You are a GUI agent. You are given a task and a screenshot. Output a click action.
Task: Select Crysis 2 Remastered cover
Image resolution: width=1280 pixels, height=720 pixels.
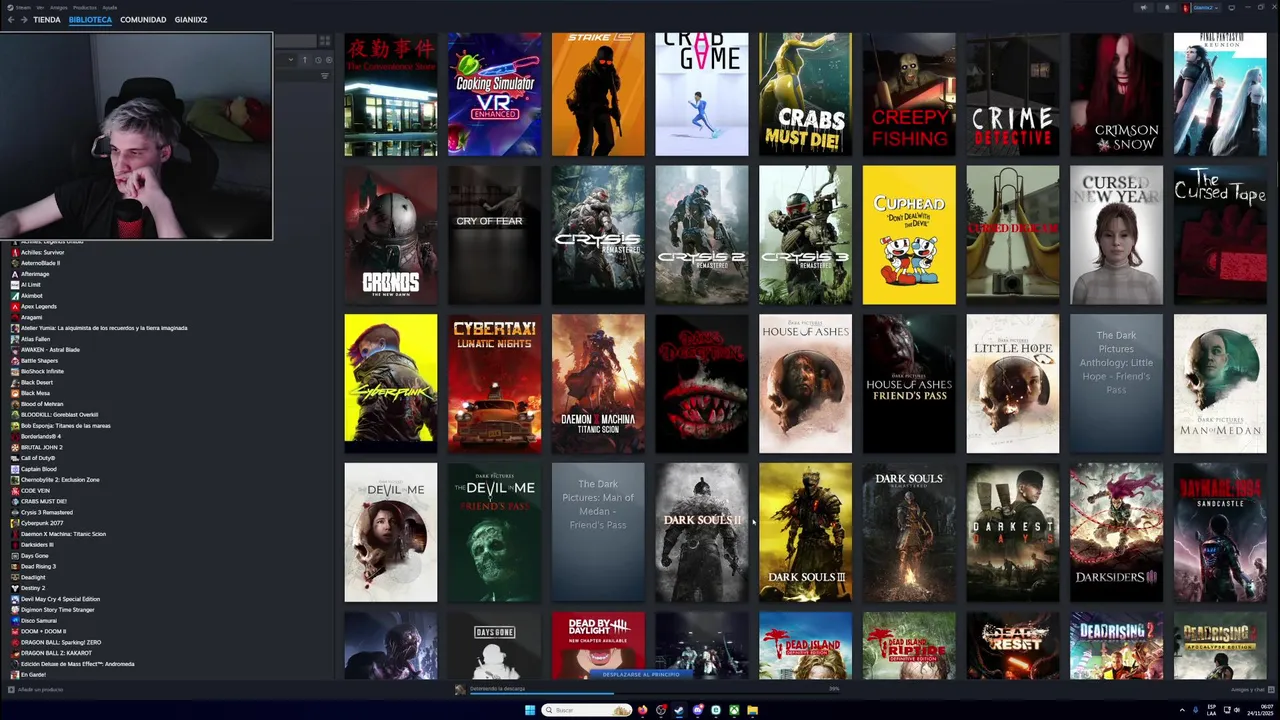tap(701, 235)
